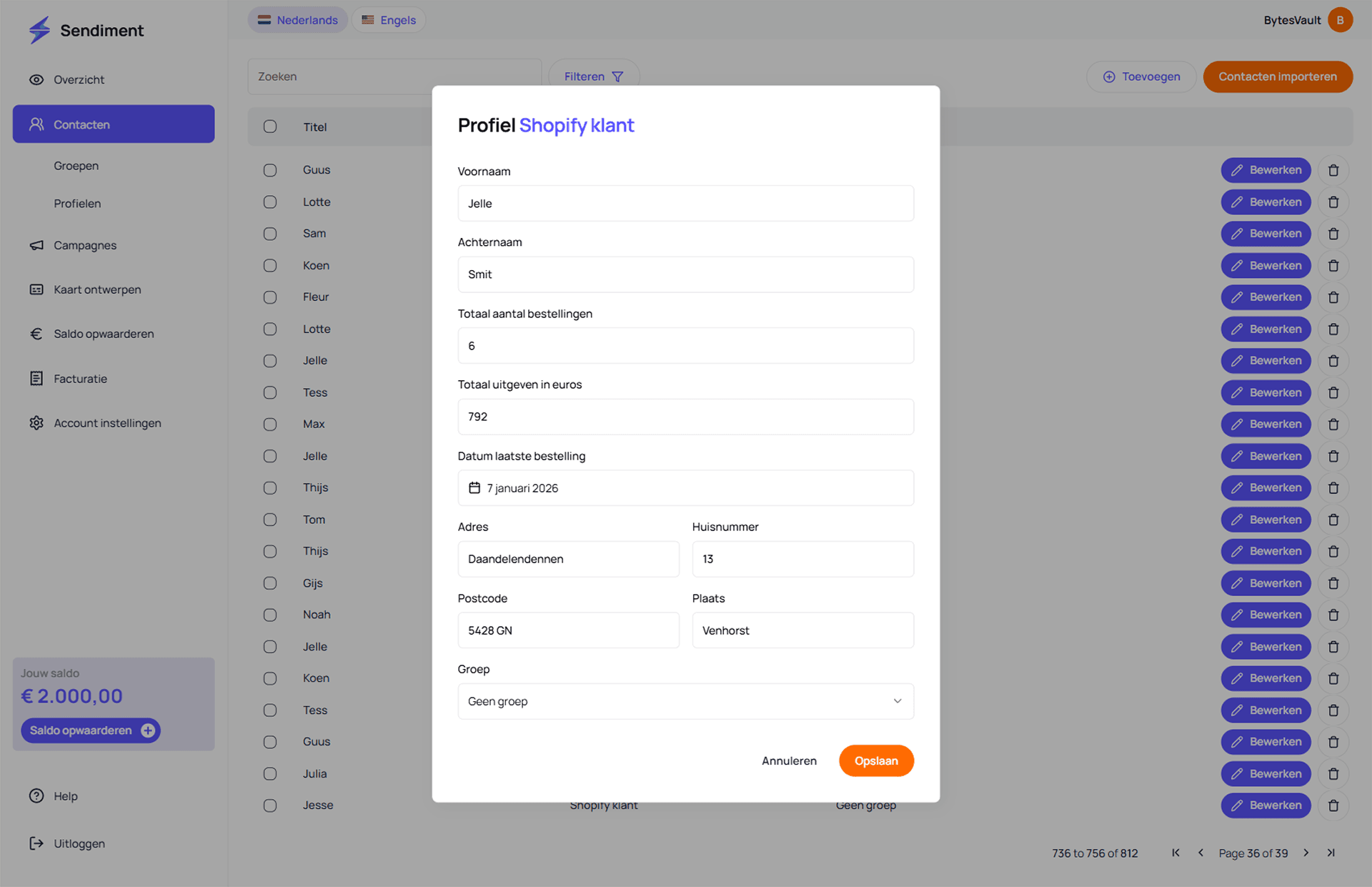Screen dimensions: 1372x887
Task: Click the calendar icon in date field
Action: 474,487
